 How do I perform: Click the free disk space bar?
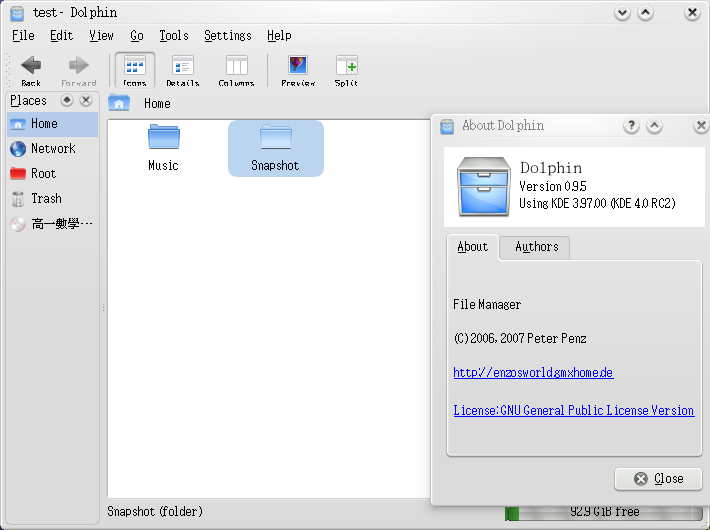(605, 512)
